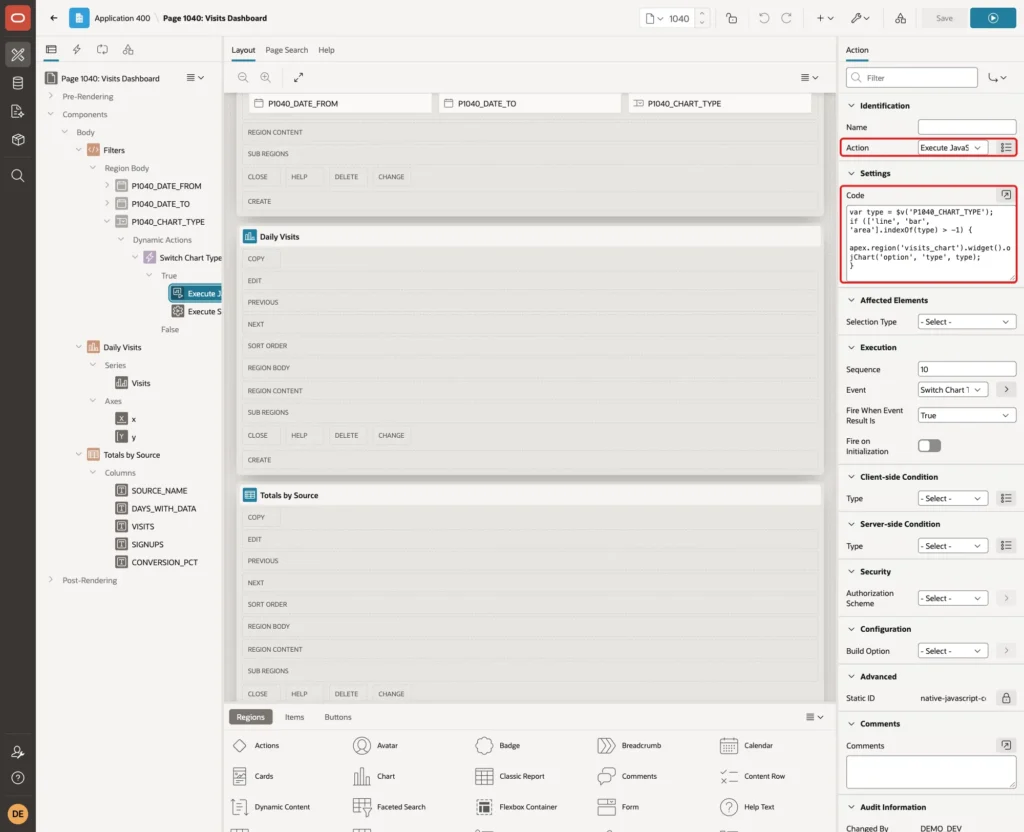Undo the last change
Image resolution: width=1024 pixels, height=832 pixels.
(x=763, y=18)
